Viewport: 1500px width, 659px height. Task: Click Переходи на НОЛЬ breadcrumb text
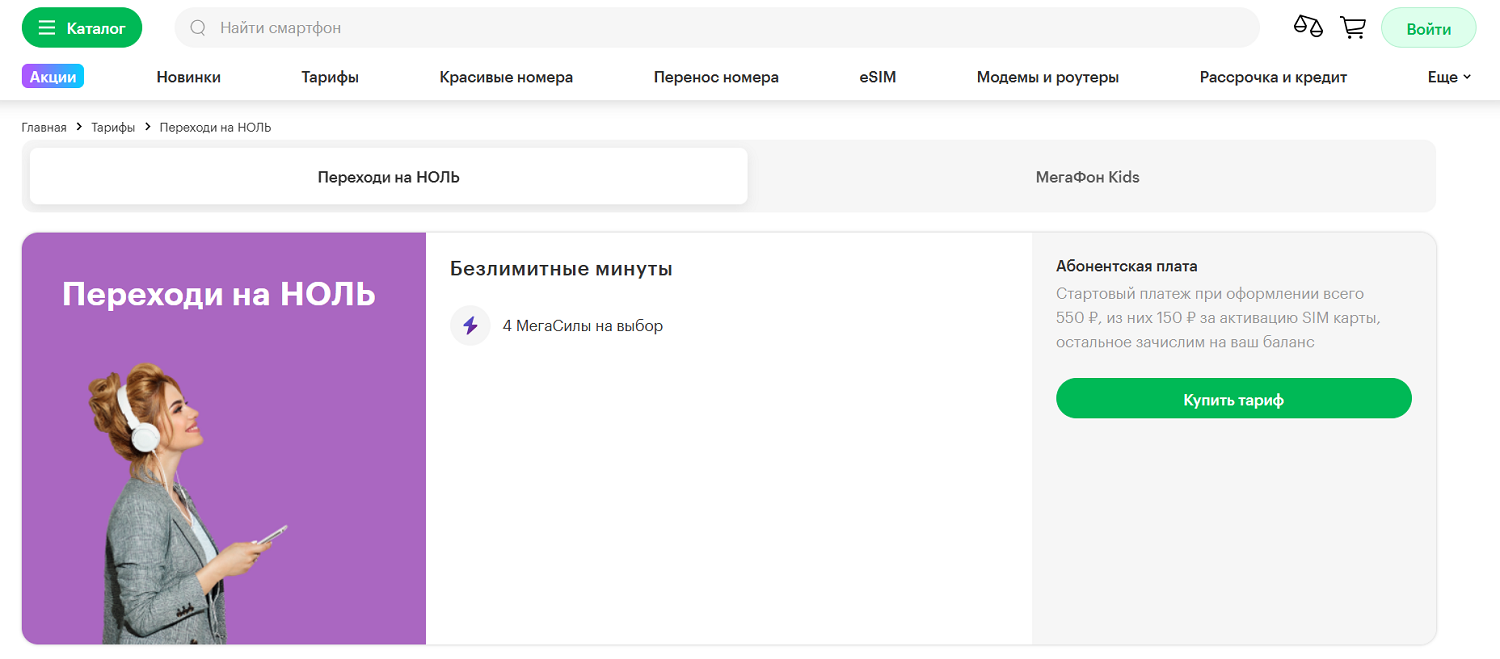click(215, 127)
